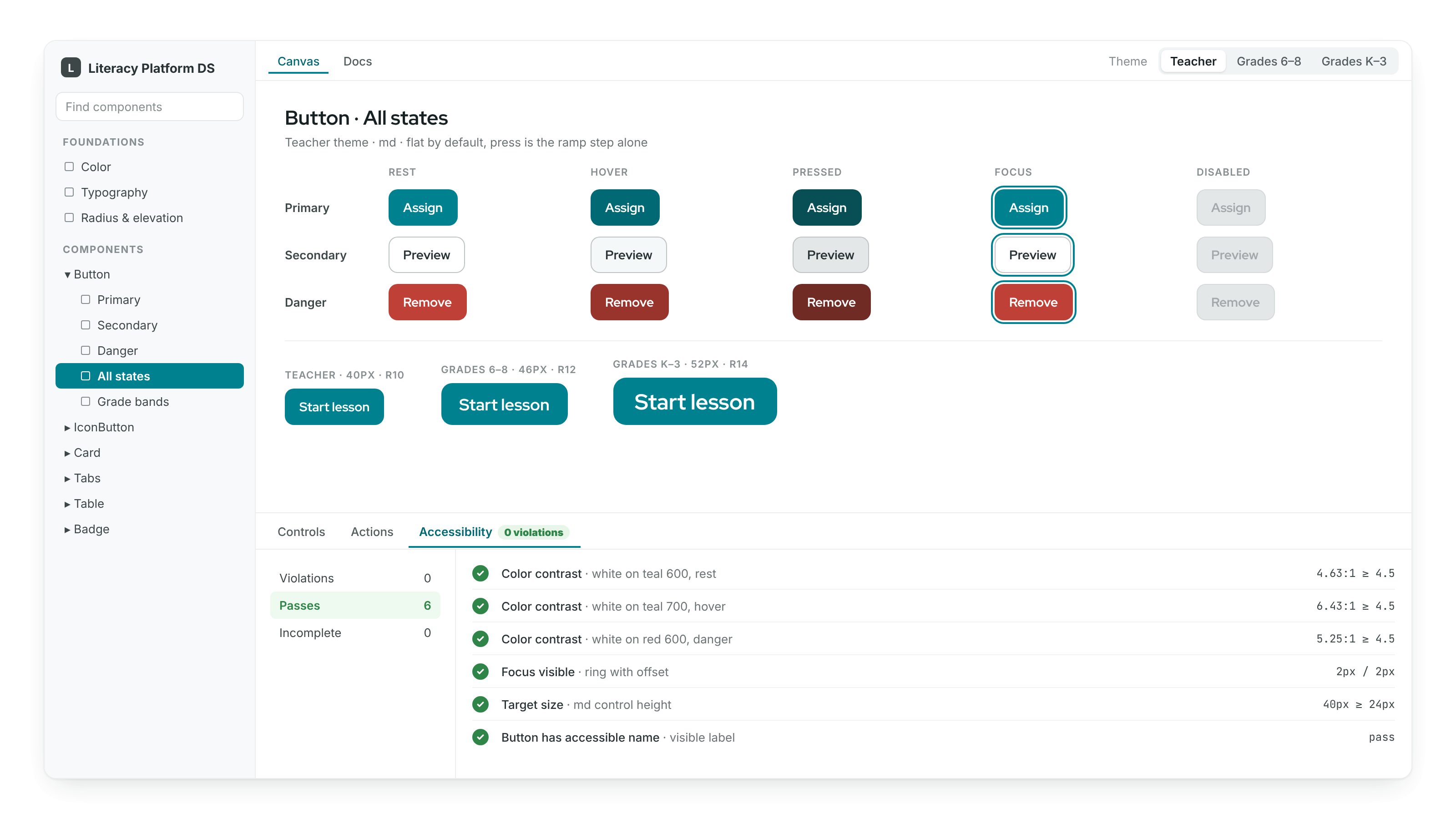
Task: Show the Incomplete results list
Action: click(355, 632)
